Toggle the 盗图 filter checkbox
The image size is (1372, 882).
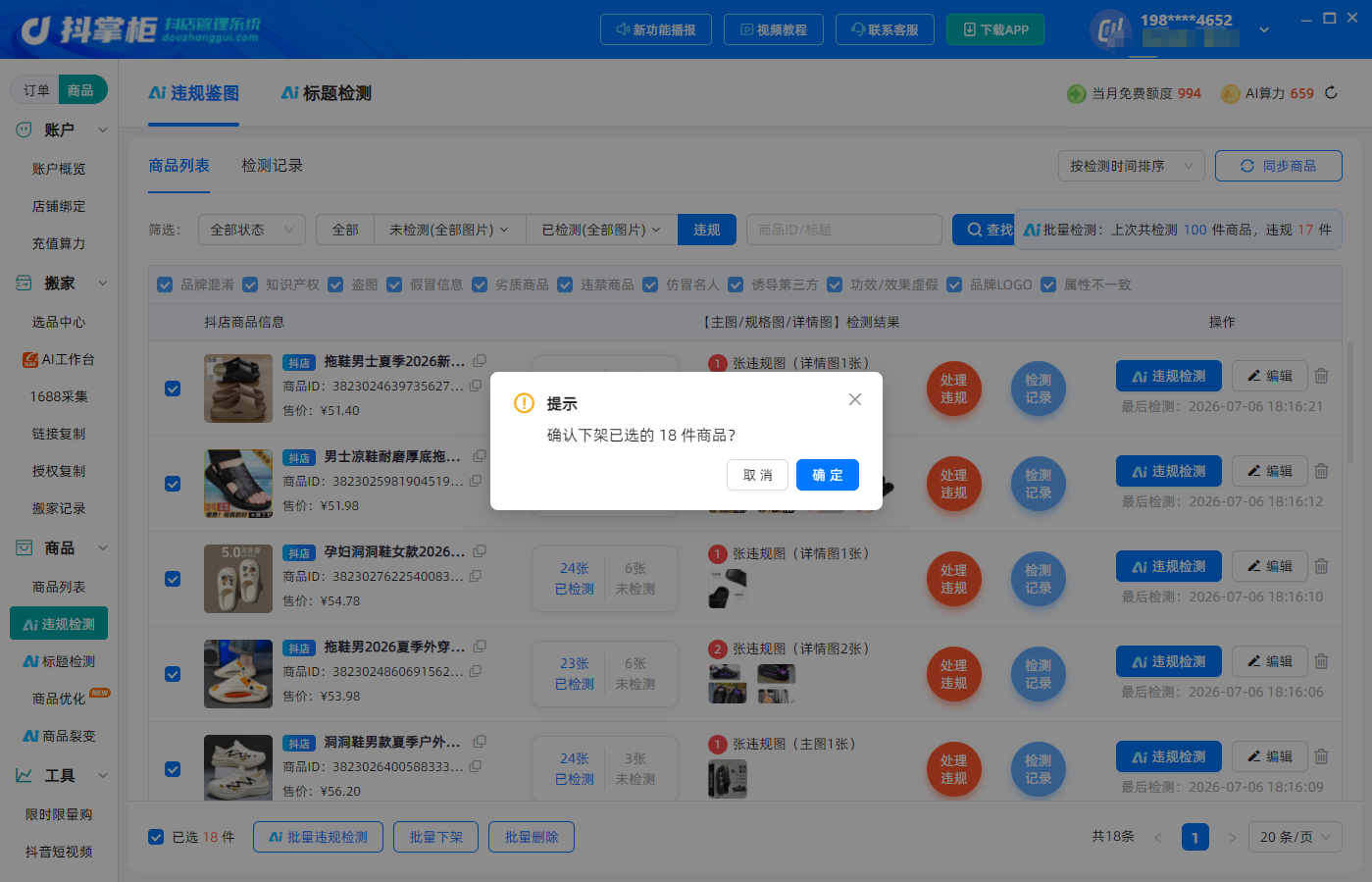(x=335, y=285)
